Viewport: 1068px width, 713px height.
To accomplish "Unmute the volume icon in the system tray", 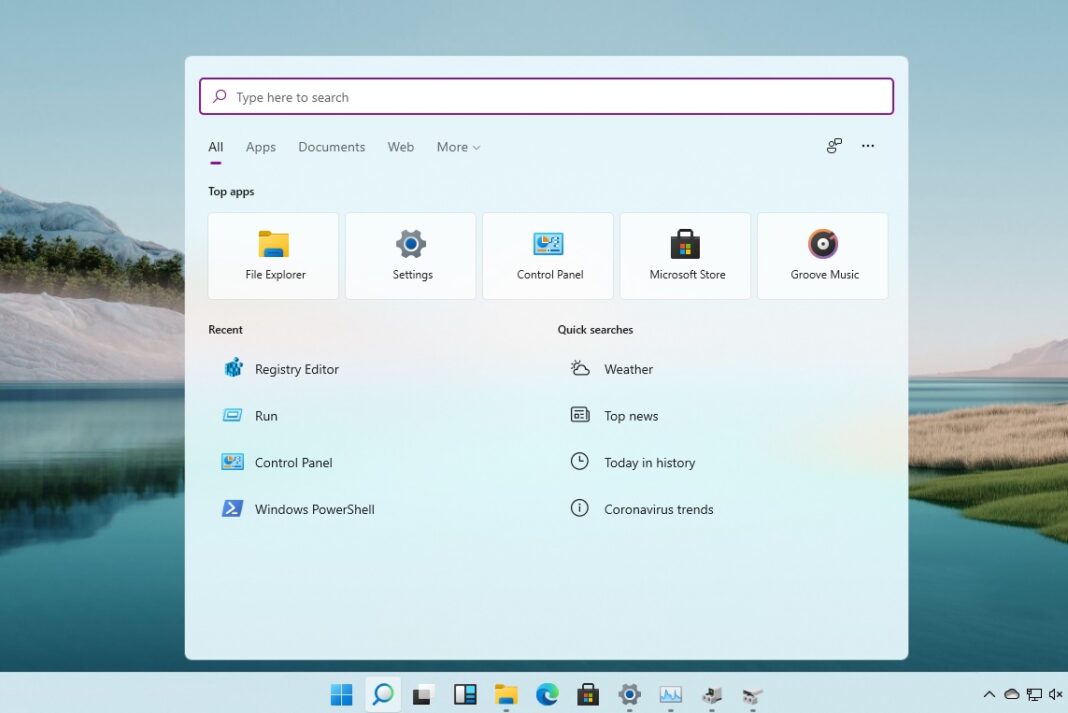I will pyautogui.click(x=1056, y=694).
